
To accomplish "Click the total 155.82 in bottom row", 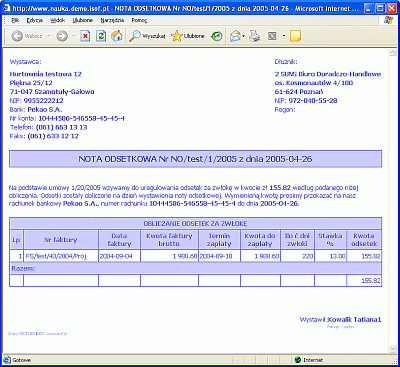I will (x=371, y=281).
